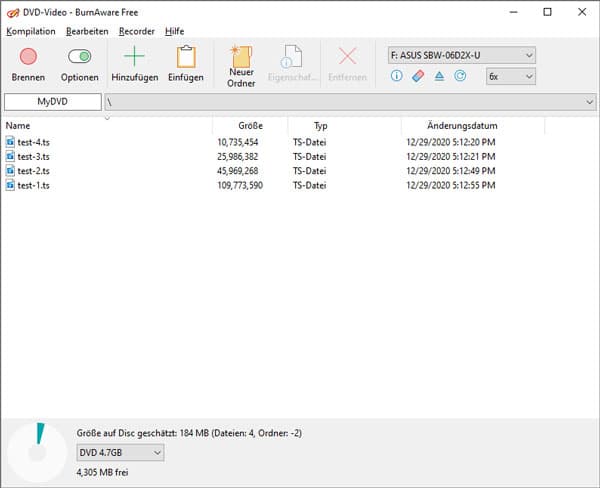Select the file name test-2.ts

(x=34, y=171)
